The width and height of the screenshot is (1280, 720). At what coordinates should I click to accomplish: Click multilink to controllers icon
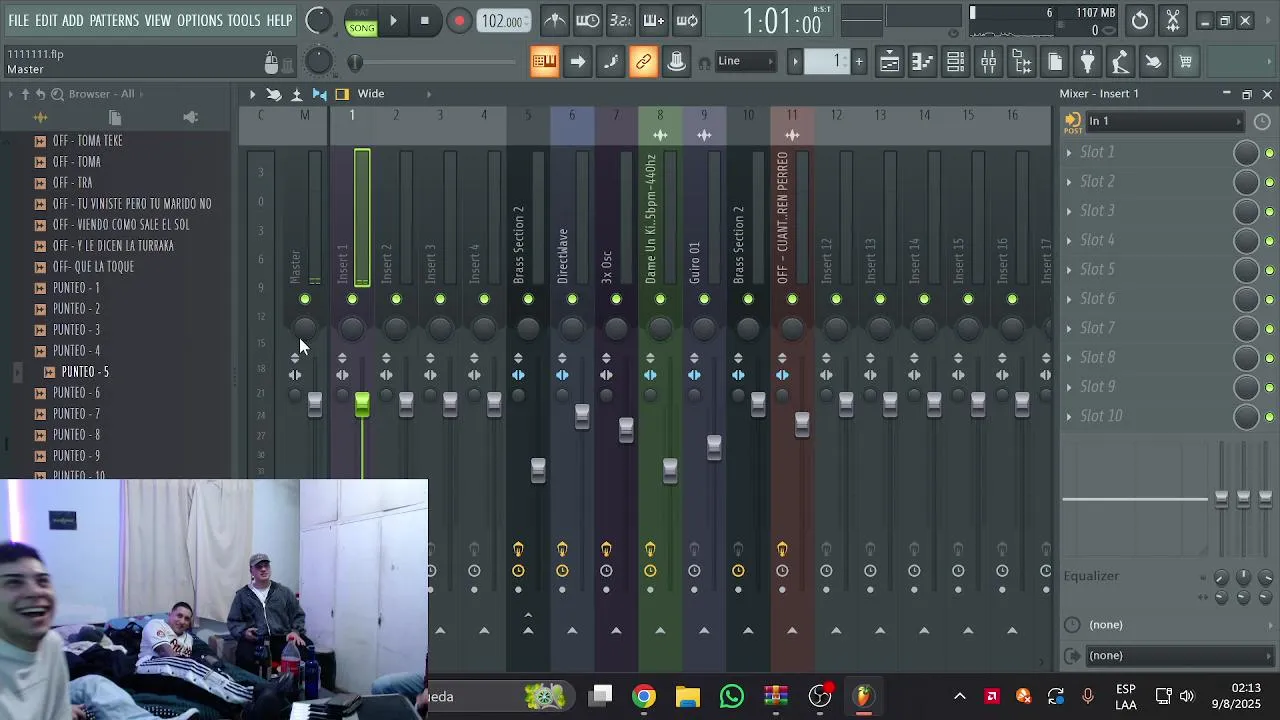676,62
